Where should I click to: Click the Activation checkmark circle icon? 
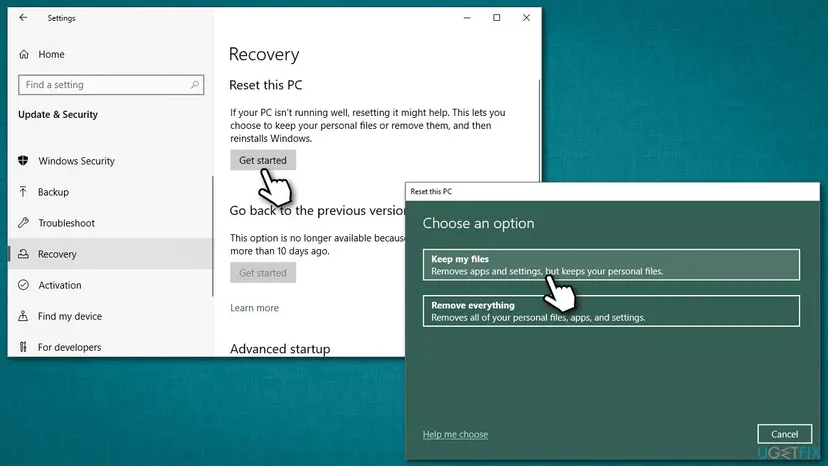pyautogui.click(x=23, y=285)
